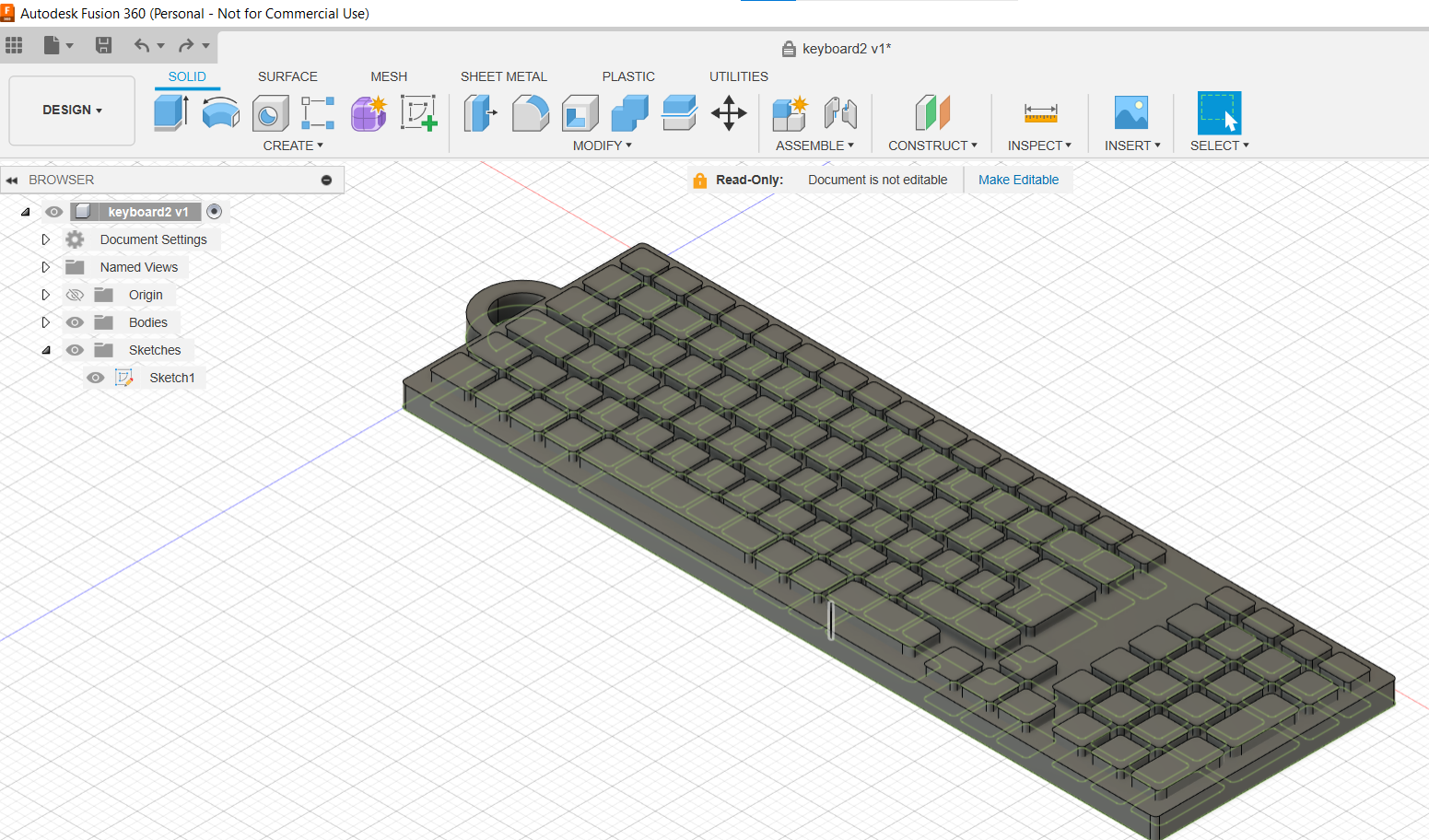Open the Measure tool under Inspect
This screenshot has width=1429, height=840.
(x=1040, y=112)
